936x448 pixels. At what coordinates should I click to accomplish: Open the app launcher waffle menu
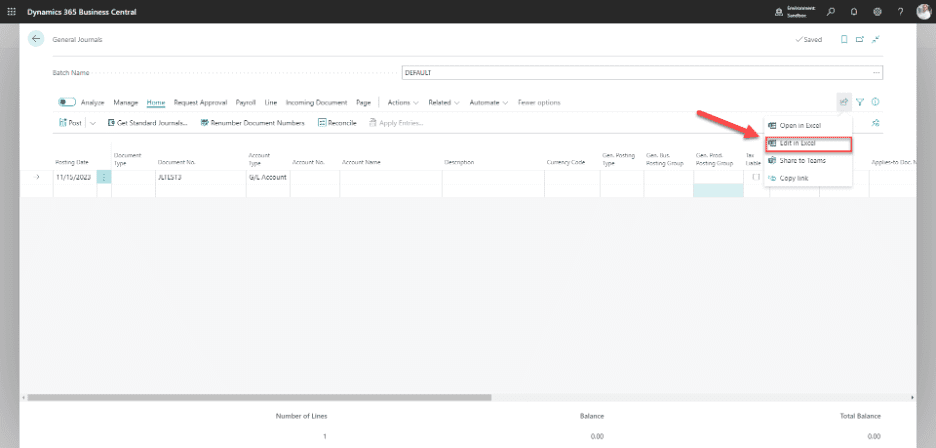(12, 11)
